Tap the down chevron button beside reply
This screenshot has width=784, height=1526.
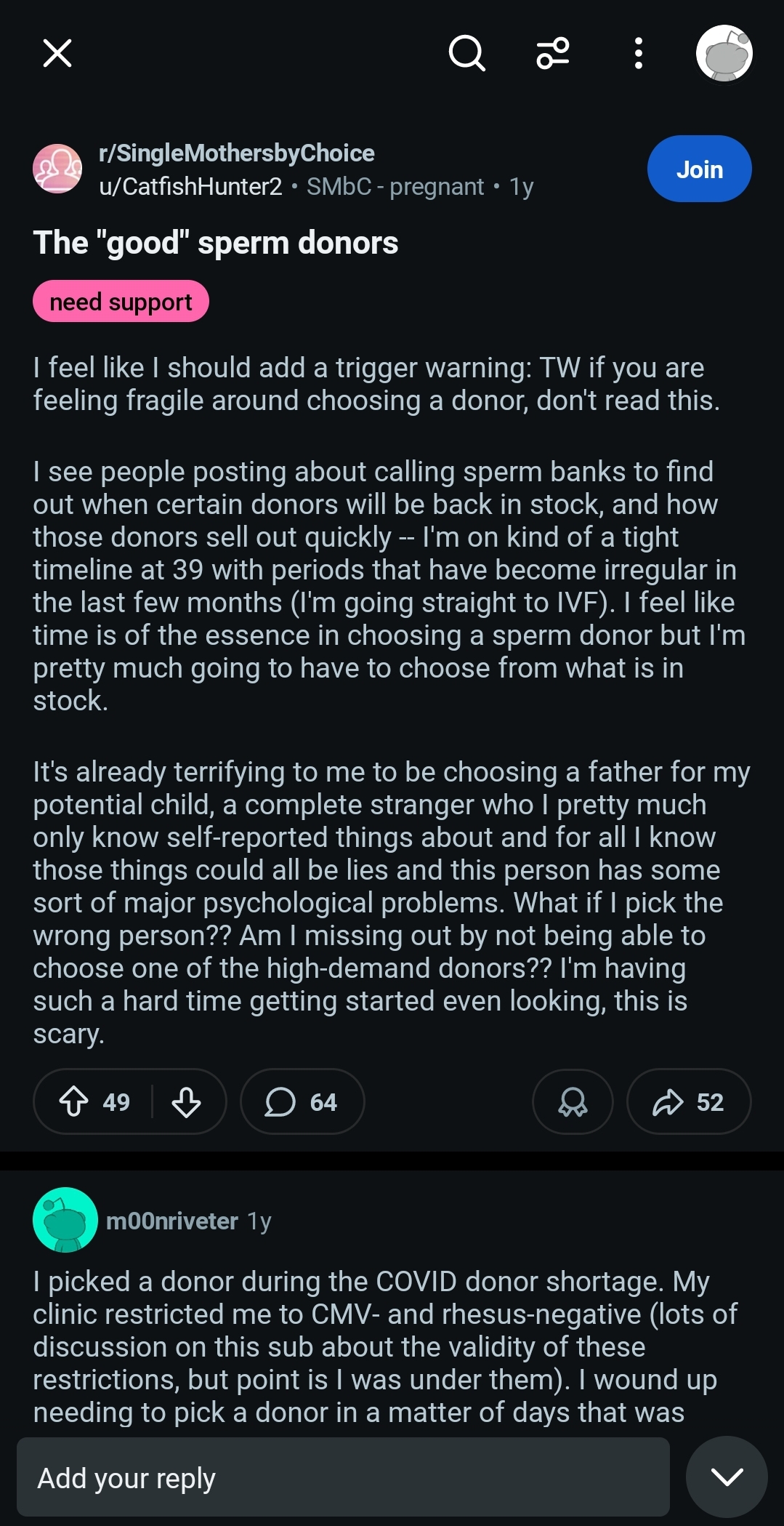727,1477
